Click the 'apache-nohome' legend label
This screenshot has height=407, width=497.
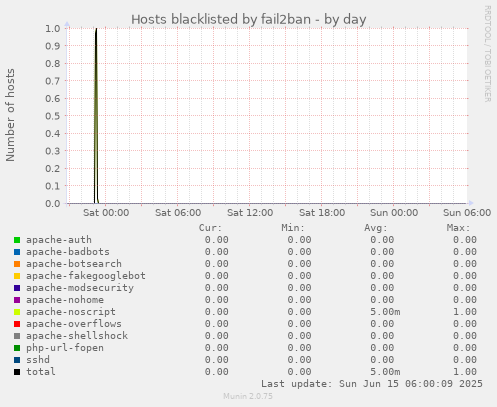[x=65, y=300]
